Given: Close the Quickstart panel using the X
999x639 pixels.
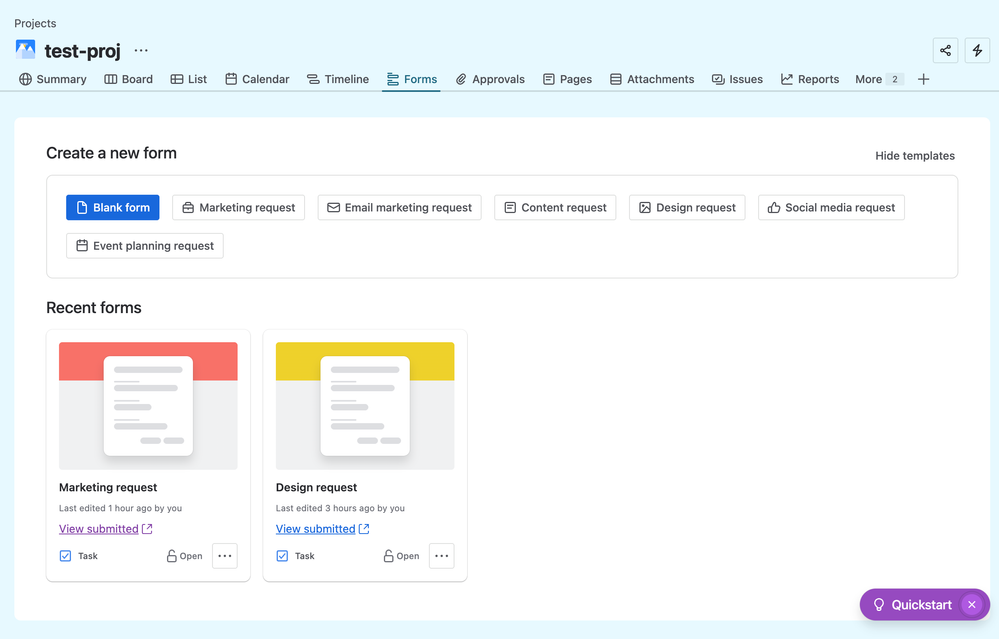Looking at the screenshot, I should 971,605.
